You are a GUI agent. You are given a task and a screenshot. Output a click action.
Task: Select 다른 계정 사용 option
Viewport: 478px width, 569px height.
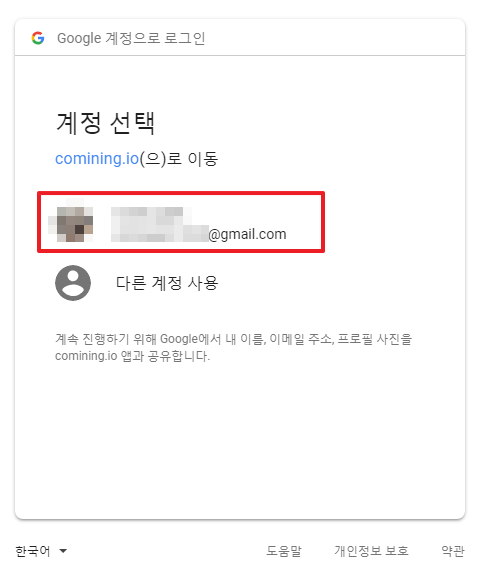click(x=167, y=283)
